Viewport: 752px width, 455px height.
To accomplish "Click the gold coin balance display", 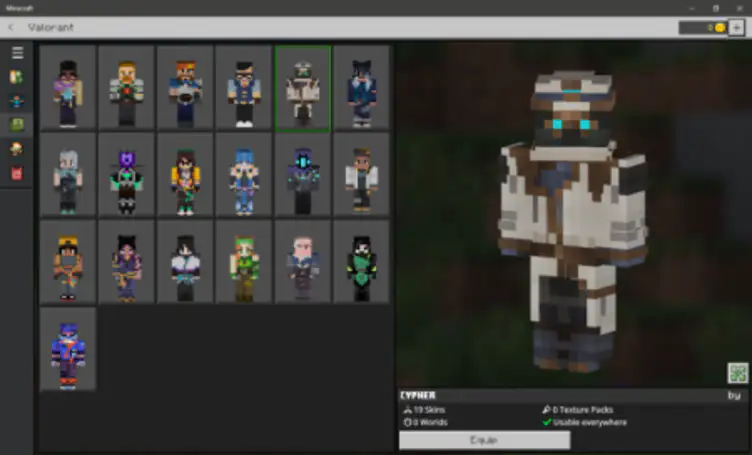I will [703, 28].
